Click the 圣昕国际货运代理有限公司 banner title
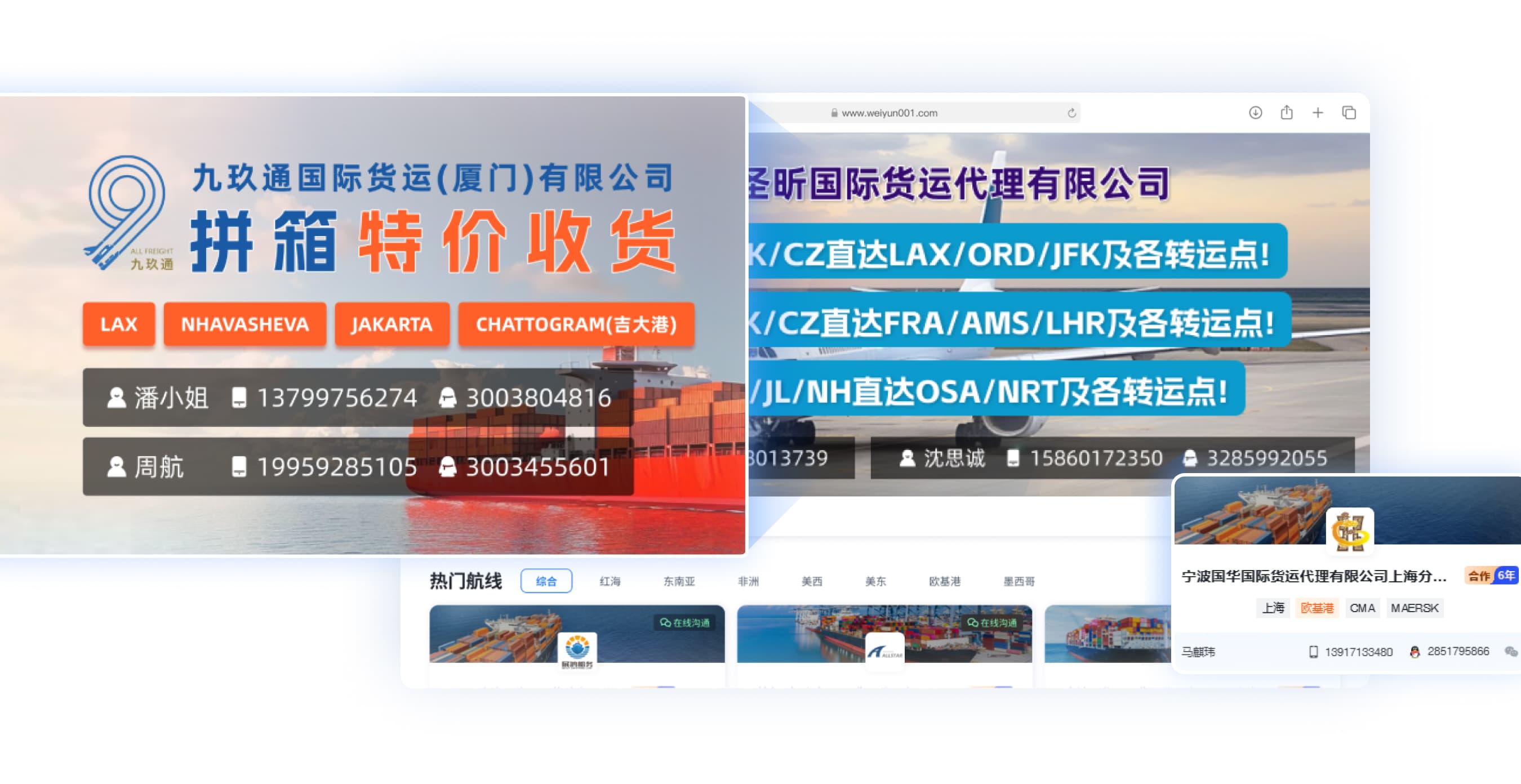This screenshot has width=1521, height=784. (959, 184)
